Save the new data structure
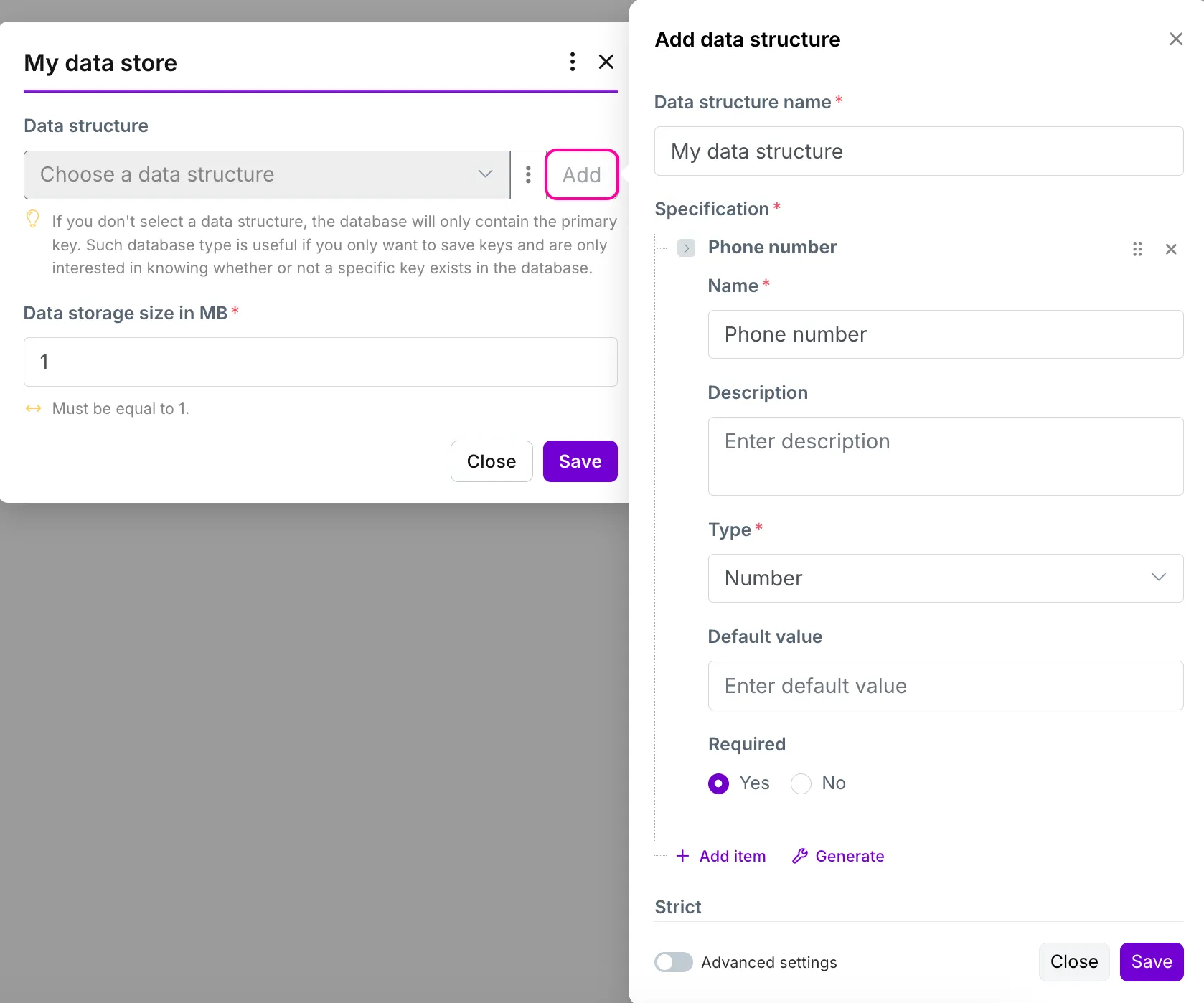Image resolution: width=1204 pixels, height=1003 pixels. [x=1152, y=961]
